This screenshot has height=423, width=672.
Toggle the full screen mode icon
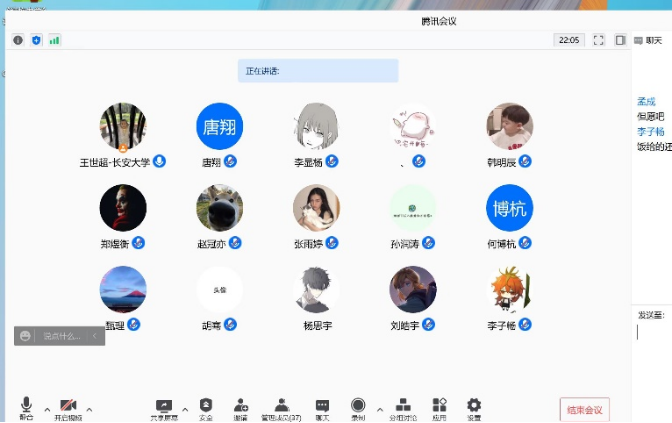(598, 40)
